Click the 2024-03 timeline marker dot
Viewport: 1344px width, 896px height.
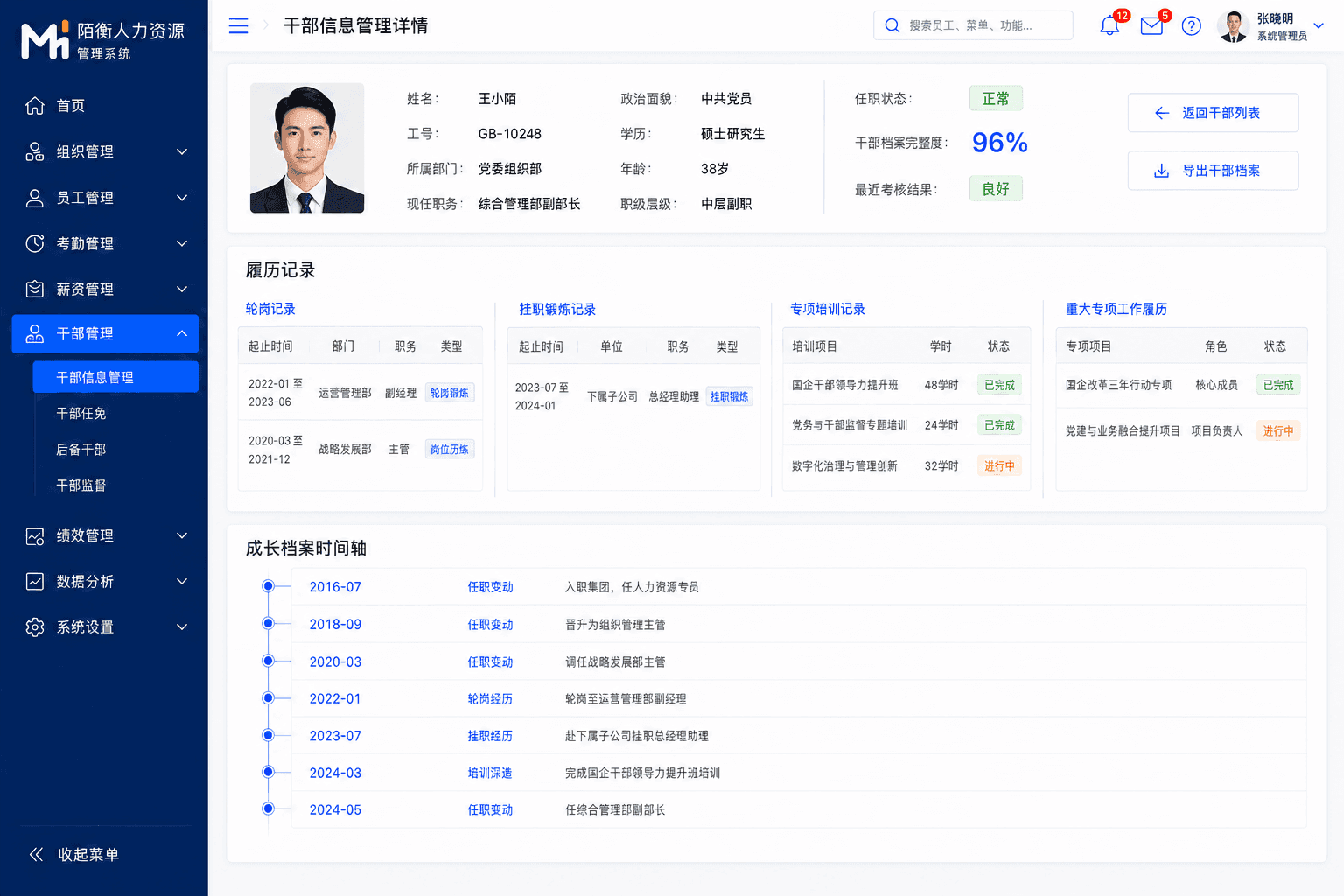[x=268, y=772]
